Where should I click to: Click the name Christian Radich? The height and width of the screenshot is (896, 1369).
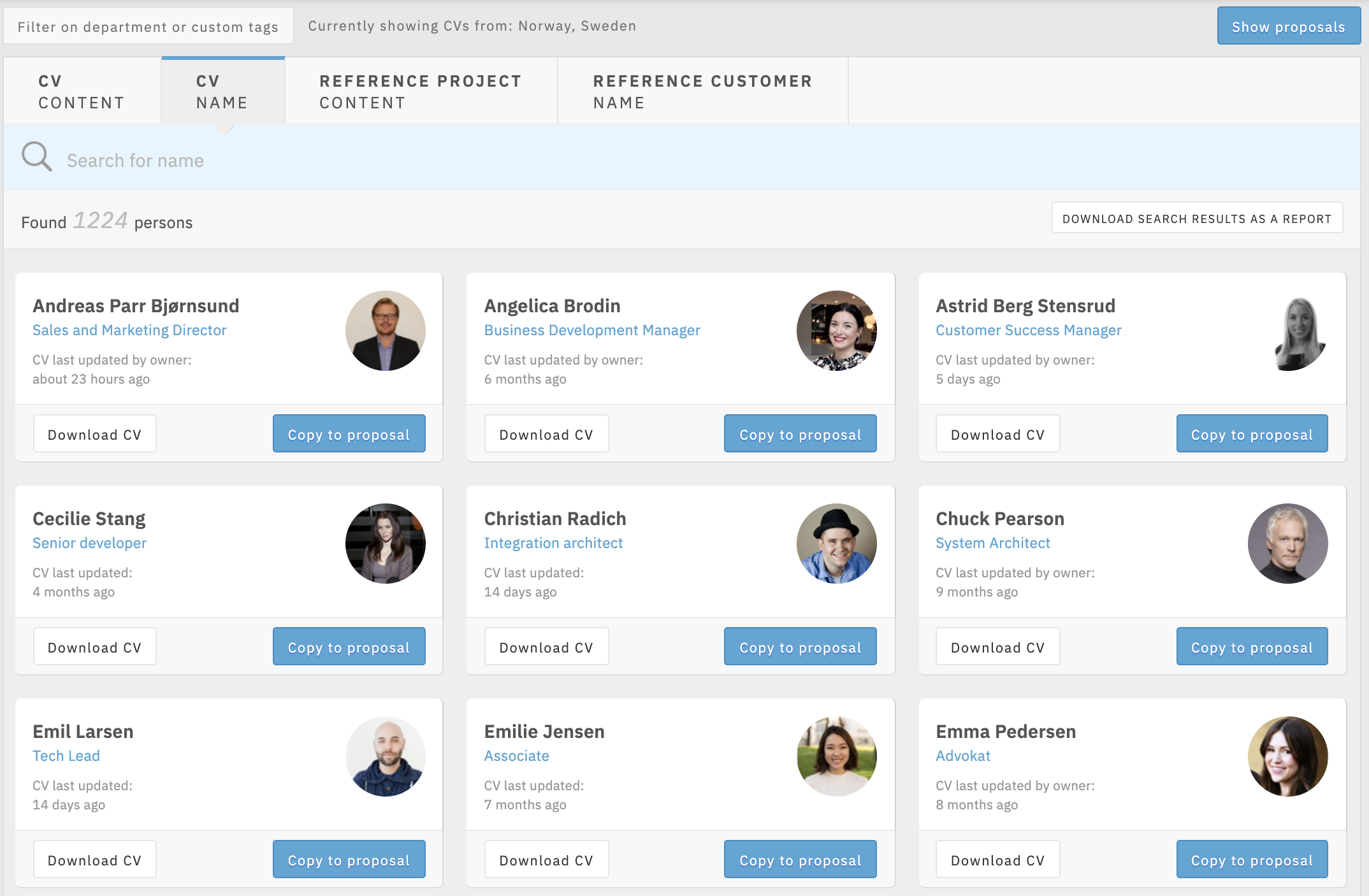(555, 519)
